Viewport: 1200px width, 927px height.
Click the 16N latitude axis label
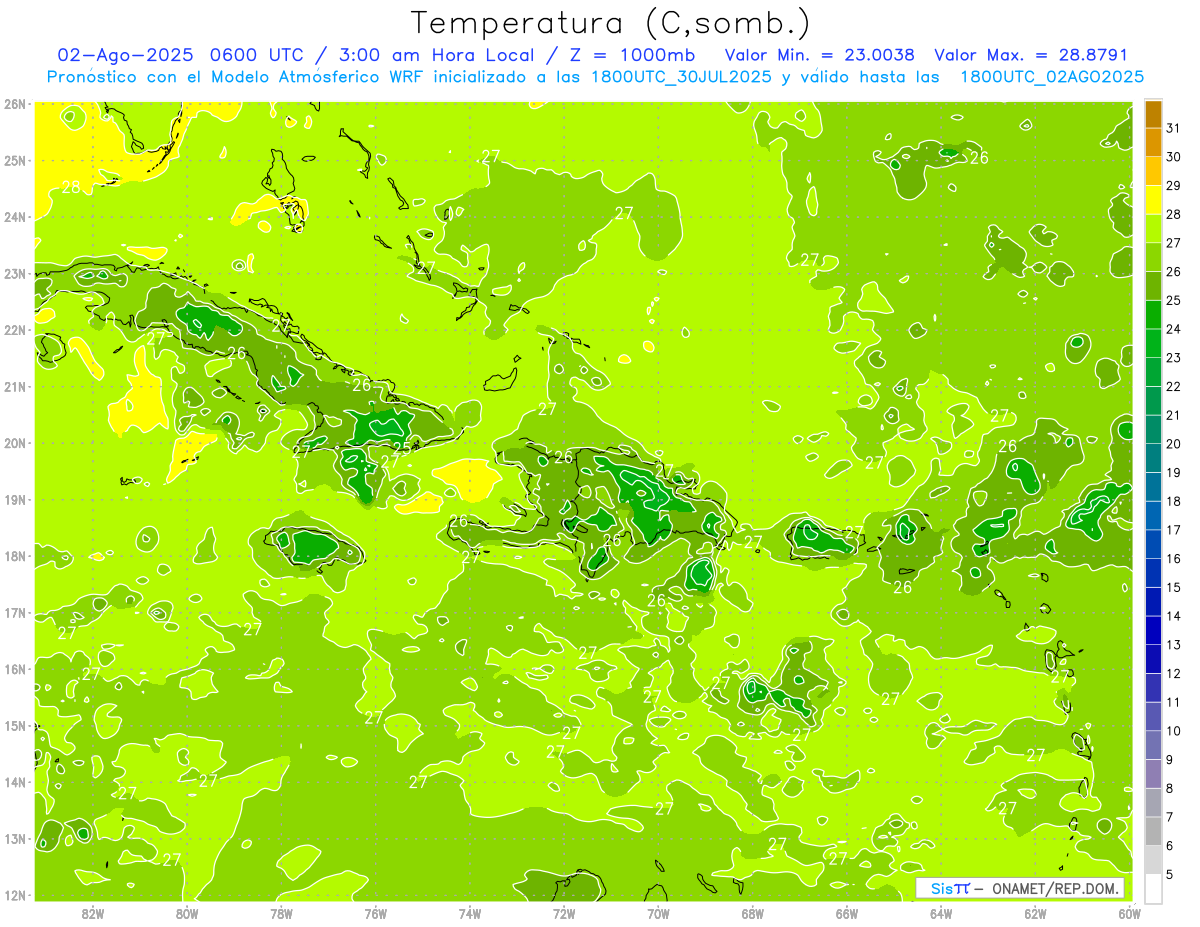point(14,669)
